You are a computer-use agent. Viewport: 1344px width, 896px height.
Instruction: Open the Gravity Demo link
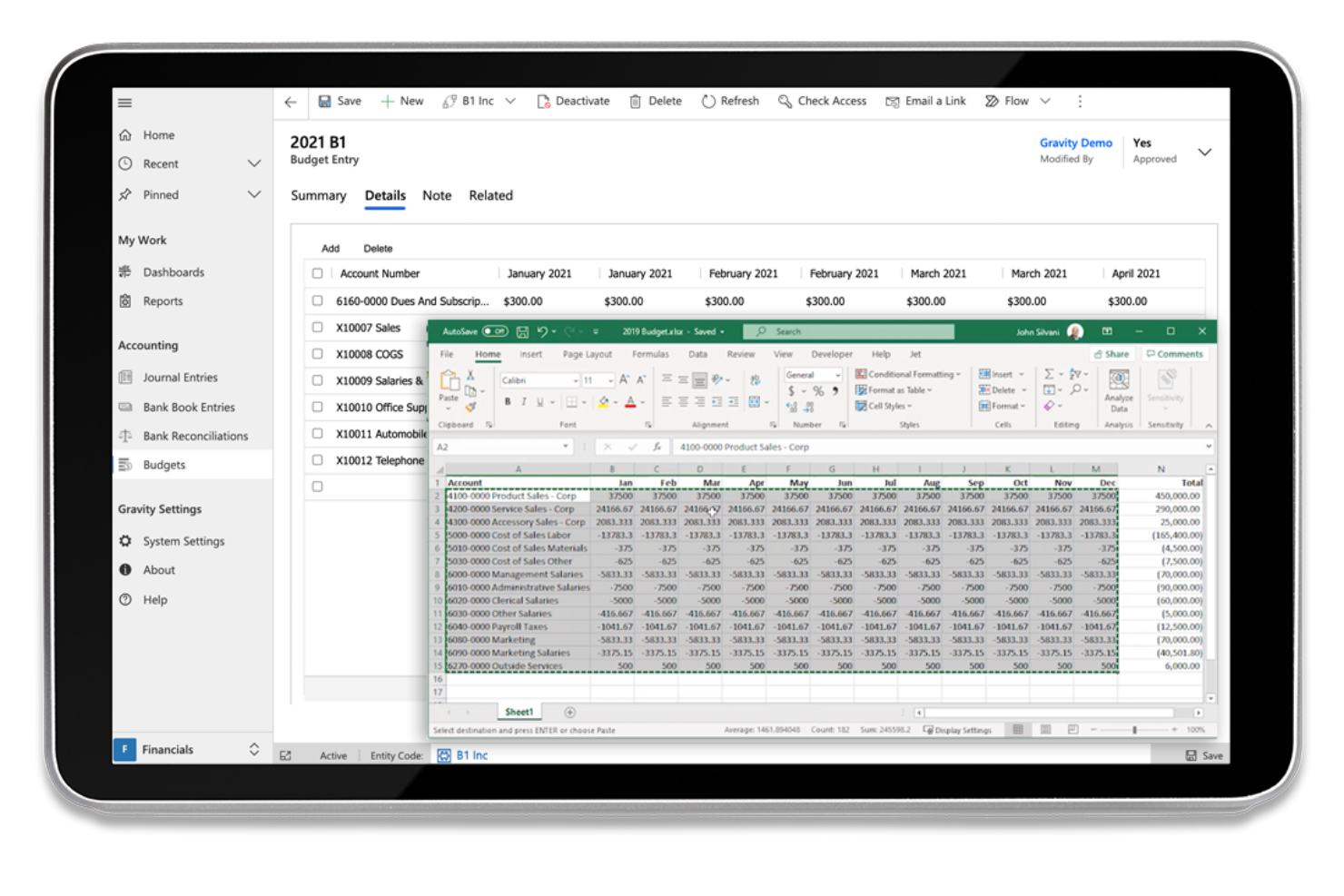tap(1075, 143)
